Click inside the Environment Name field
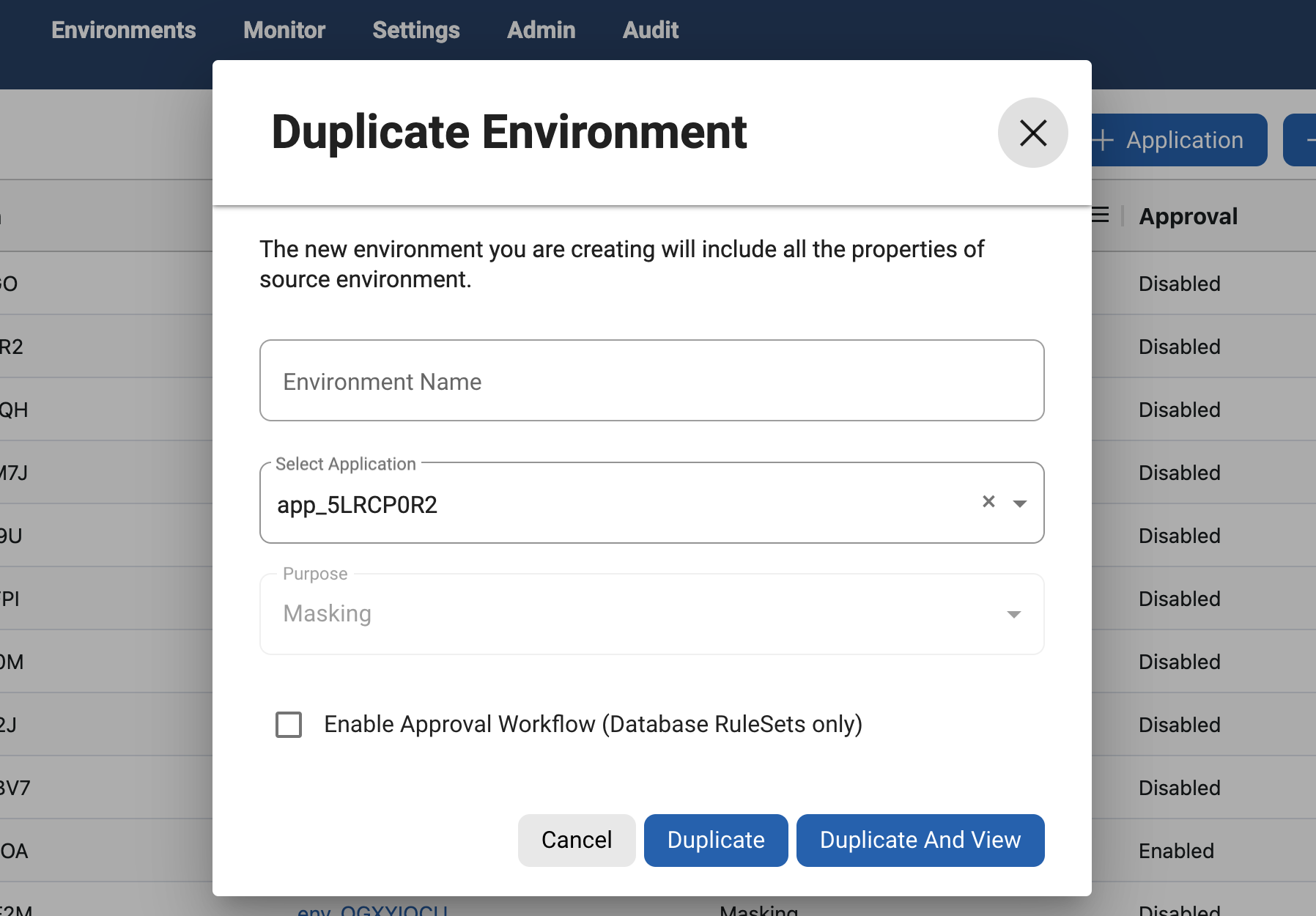This screenshot has height=916, width=1316. pyautogui.click(x=651, y=380)
